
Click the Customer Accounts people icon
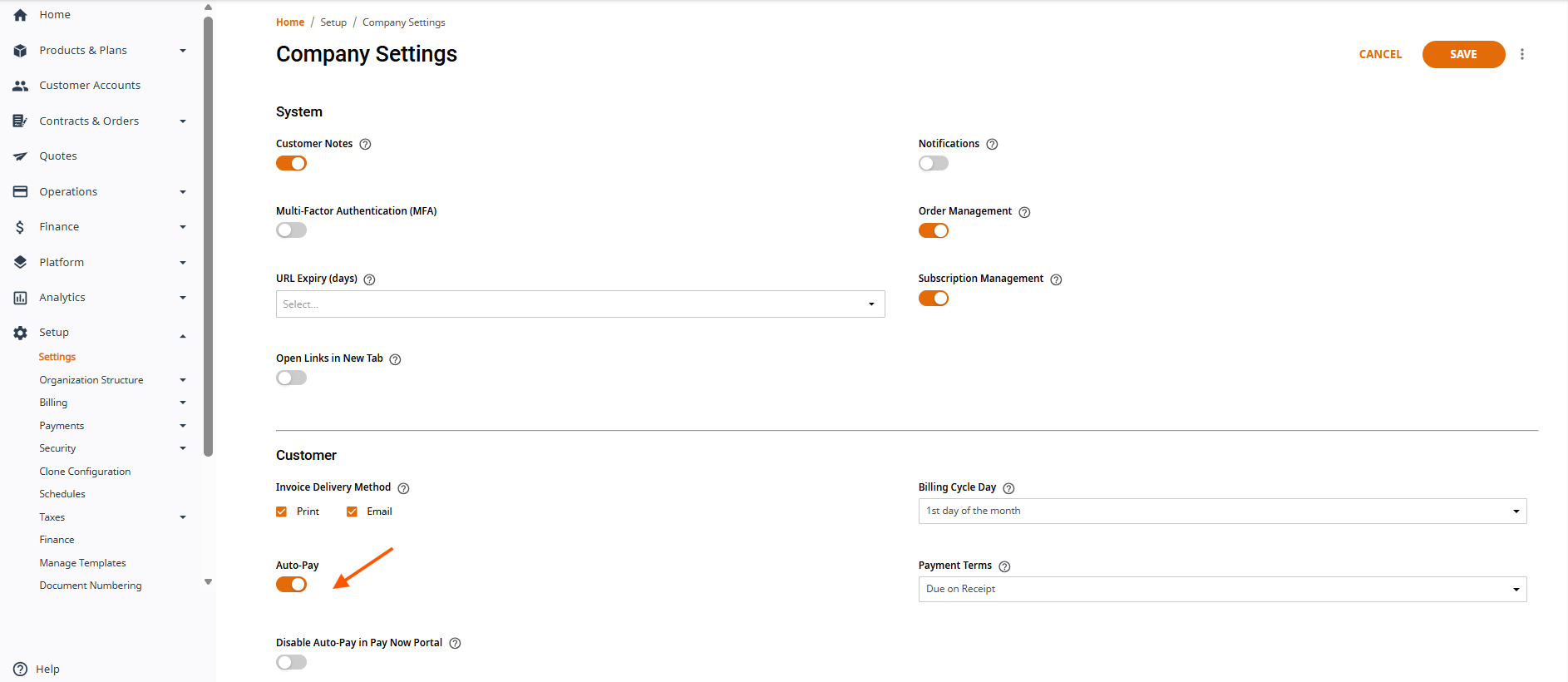21,86
